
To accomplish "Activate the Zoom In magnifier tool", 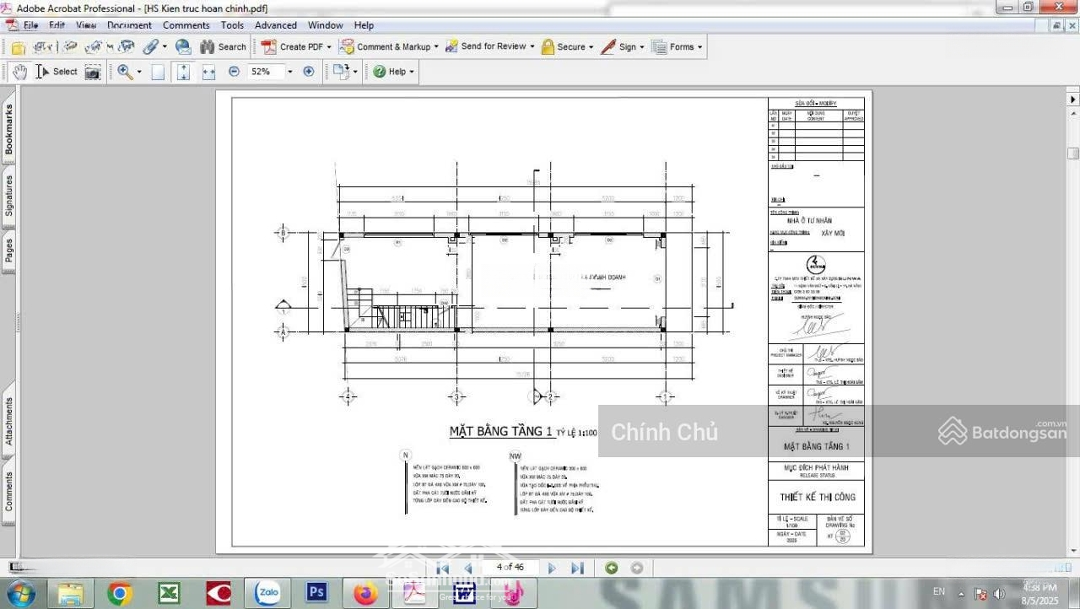I will pos(125,72).
